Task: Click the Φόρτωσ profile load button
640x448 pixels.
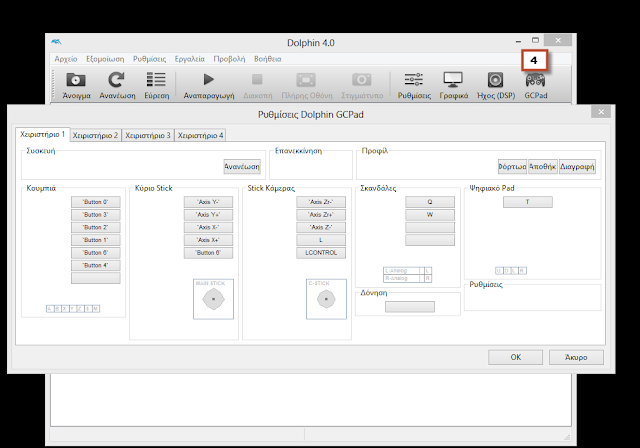Action: coord(512,166)
